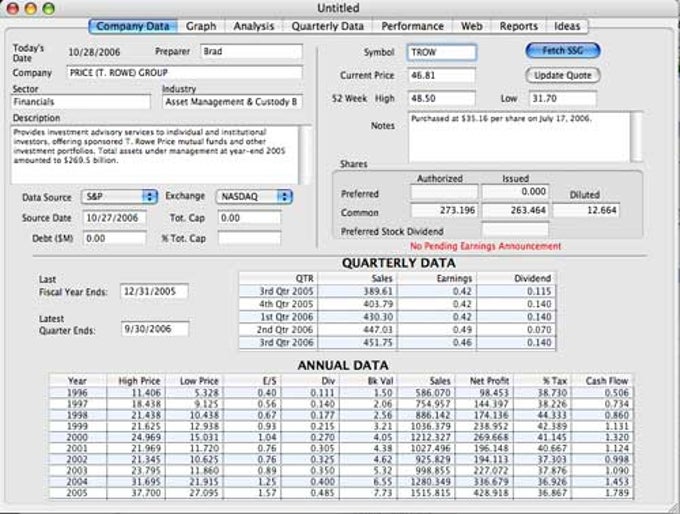Click the Earnings column header
This screenshot has width=680, height=514.
click(x=437, y=278)
